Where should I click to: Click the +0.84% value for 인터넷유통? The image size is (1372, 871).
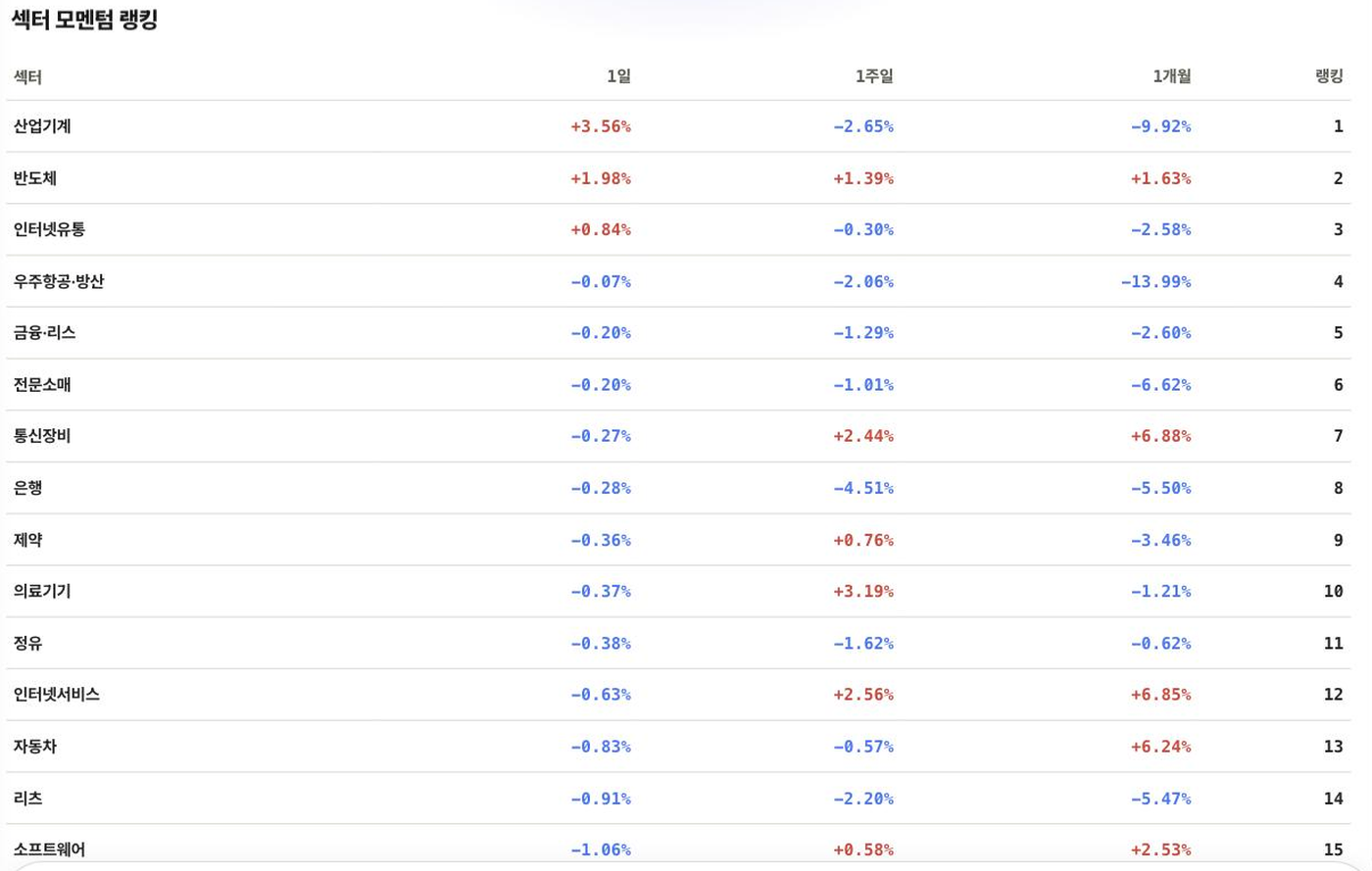click(601, 229)
